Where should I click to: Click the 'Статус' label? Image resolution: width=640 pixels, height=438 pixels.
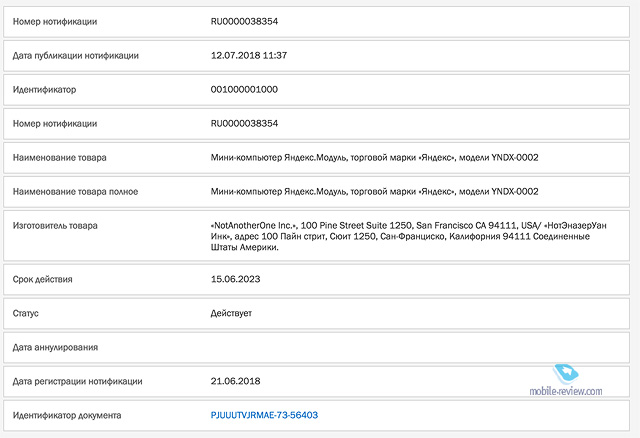pyautogui.click(x=25, y=313)
